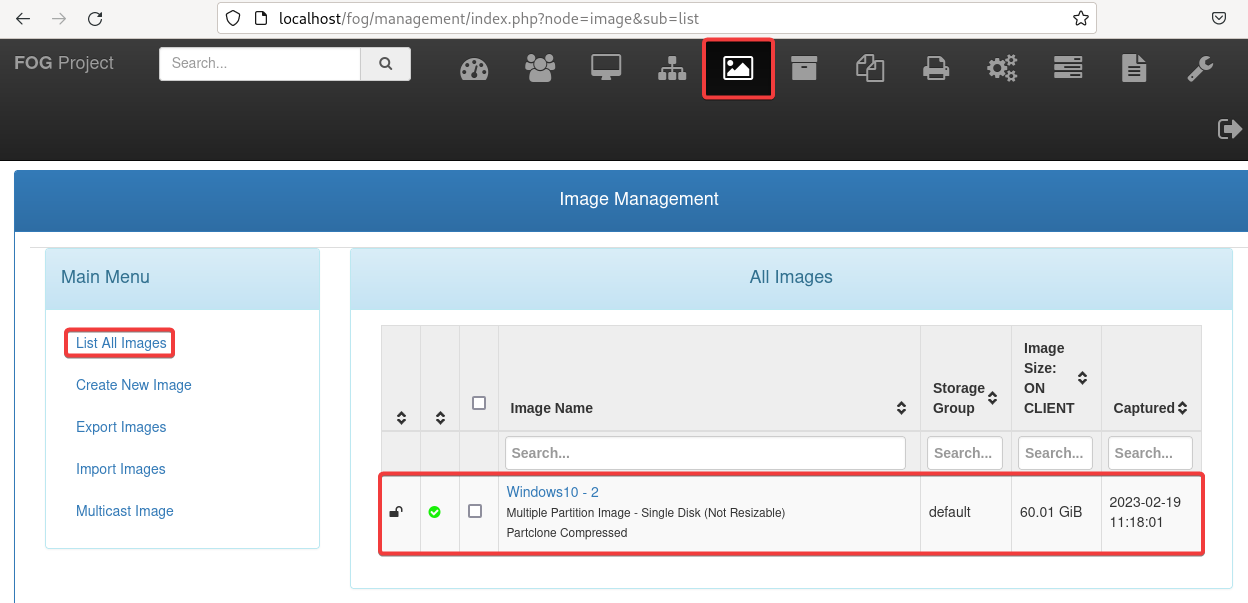
Task: Open Groups hierarchy icon
Action: click(672, 68)
